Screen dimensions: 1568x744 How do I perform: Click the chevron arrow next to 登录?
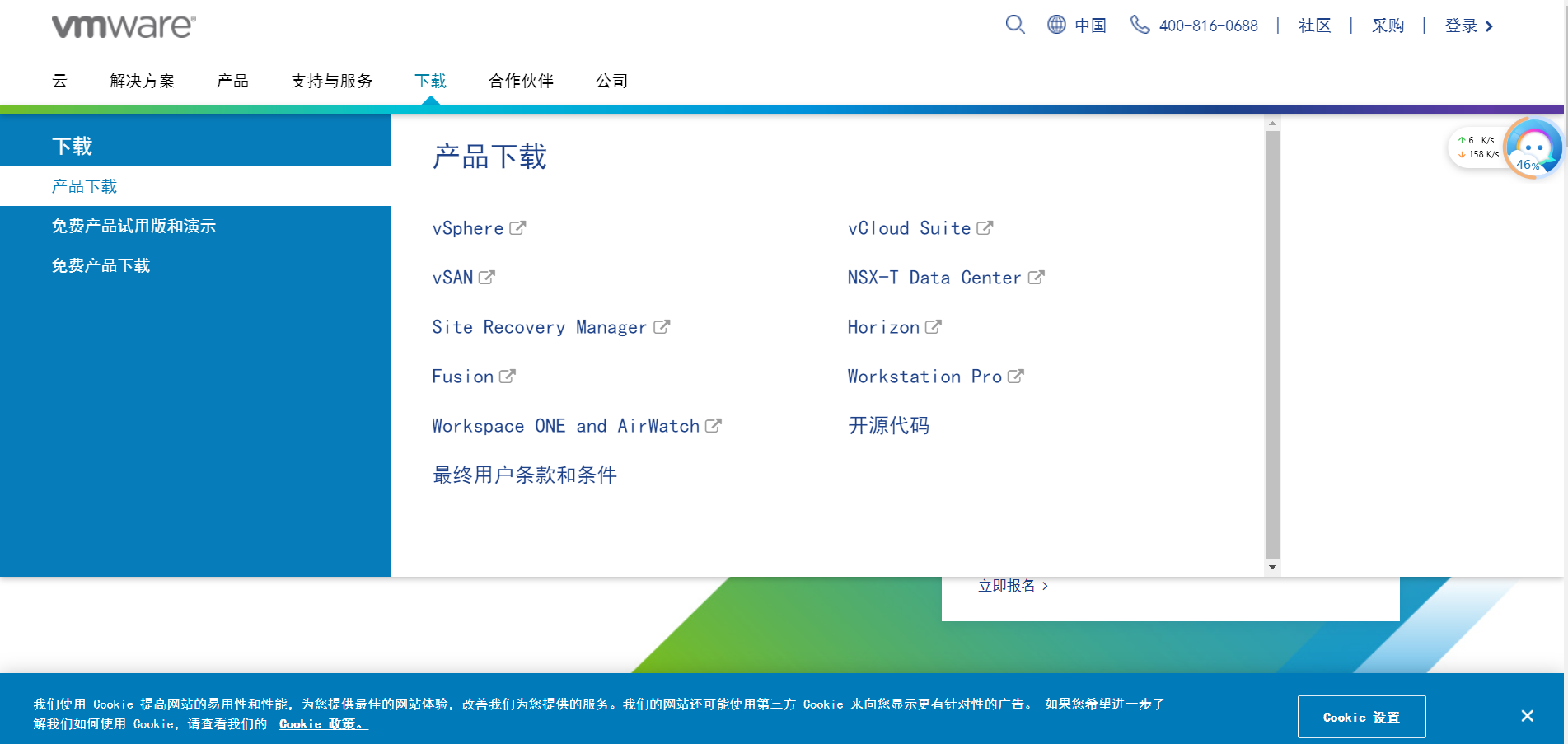(1489, 26)
